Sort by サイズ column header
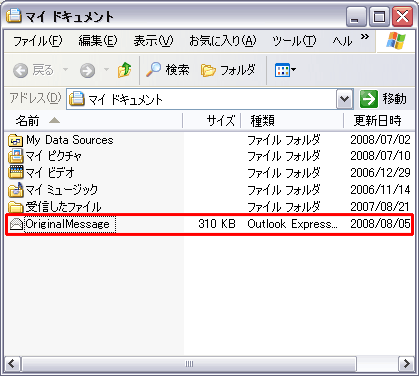Screen dimensions: 419x376 pyautogui.click(x=212, y=121)
